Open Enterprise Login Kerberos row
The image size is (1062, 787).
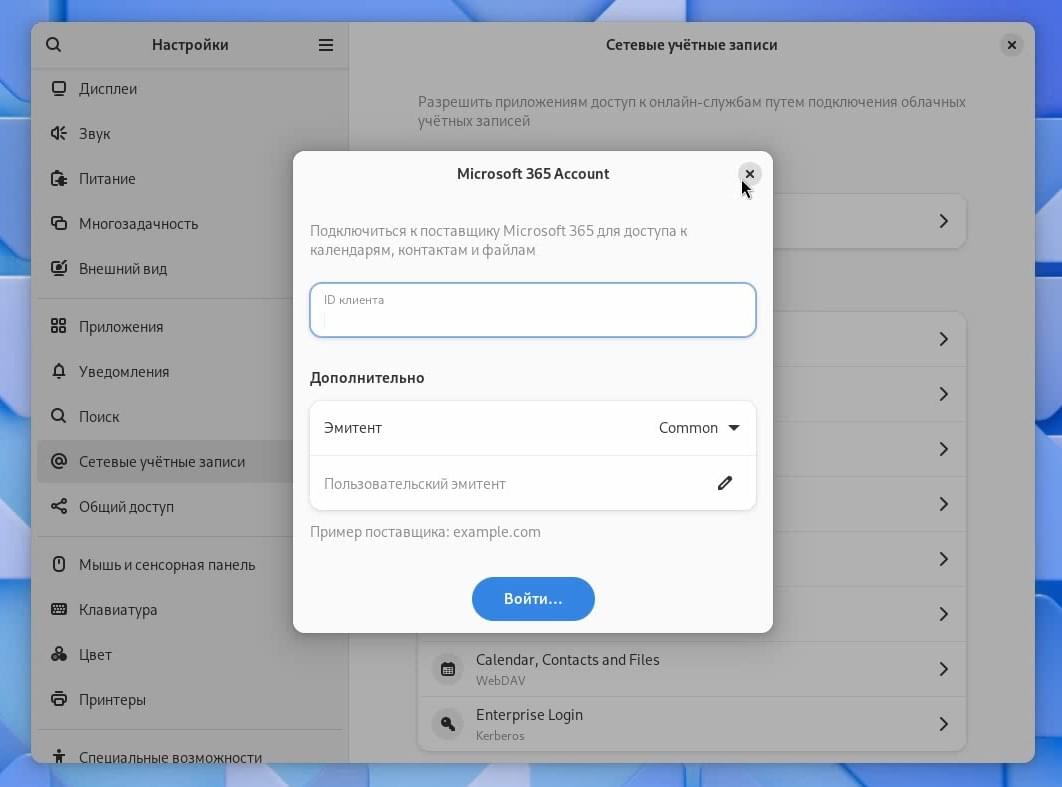pos(692,724)
